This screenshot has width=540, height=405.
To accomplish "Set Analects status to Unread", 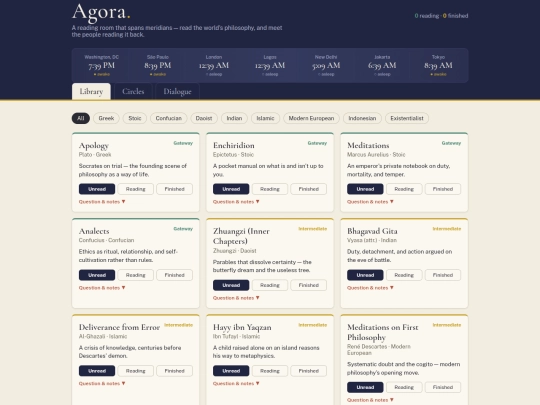I will click(97, 275).
